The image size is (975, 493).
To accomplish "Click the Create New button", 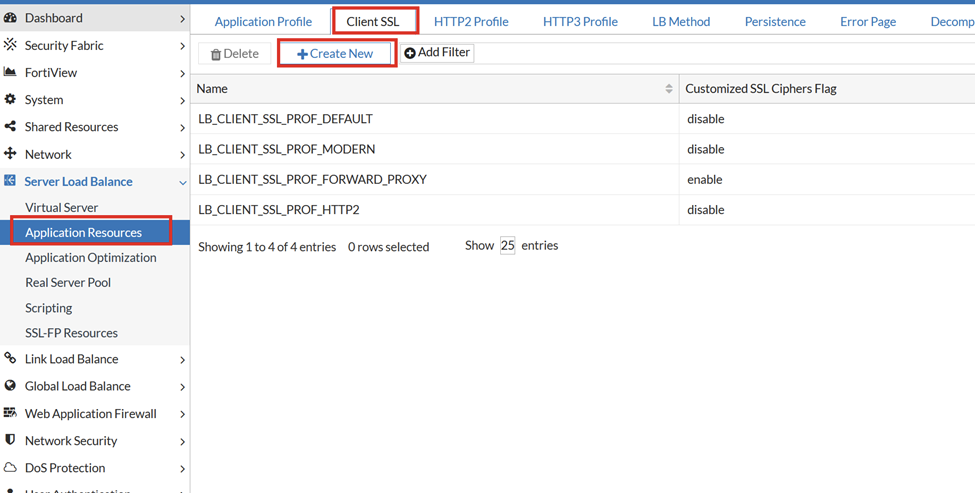I will (335, 53).
